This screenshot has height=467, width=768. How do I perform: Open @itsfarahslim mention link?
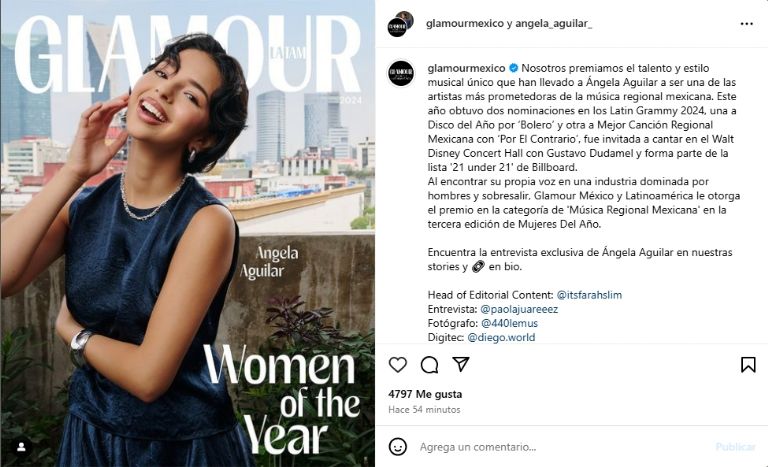(589, 295)
